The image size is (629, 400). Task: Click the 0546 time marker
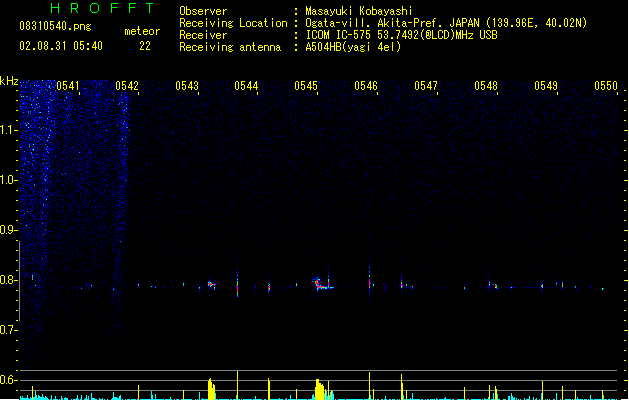[366, 86]
